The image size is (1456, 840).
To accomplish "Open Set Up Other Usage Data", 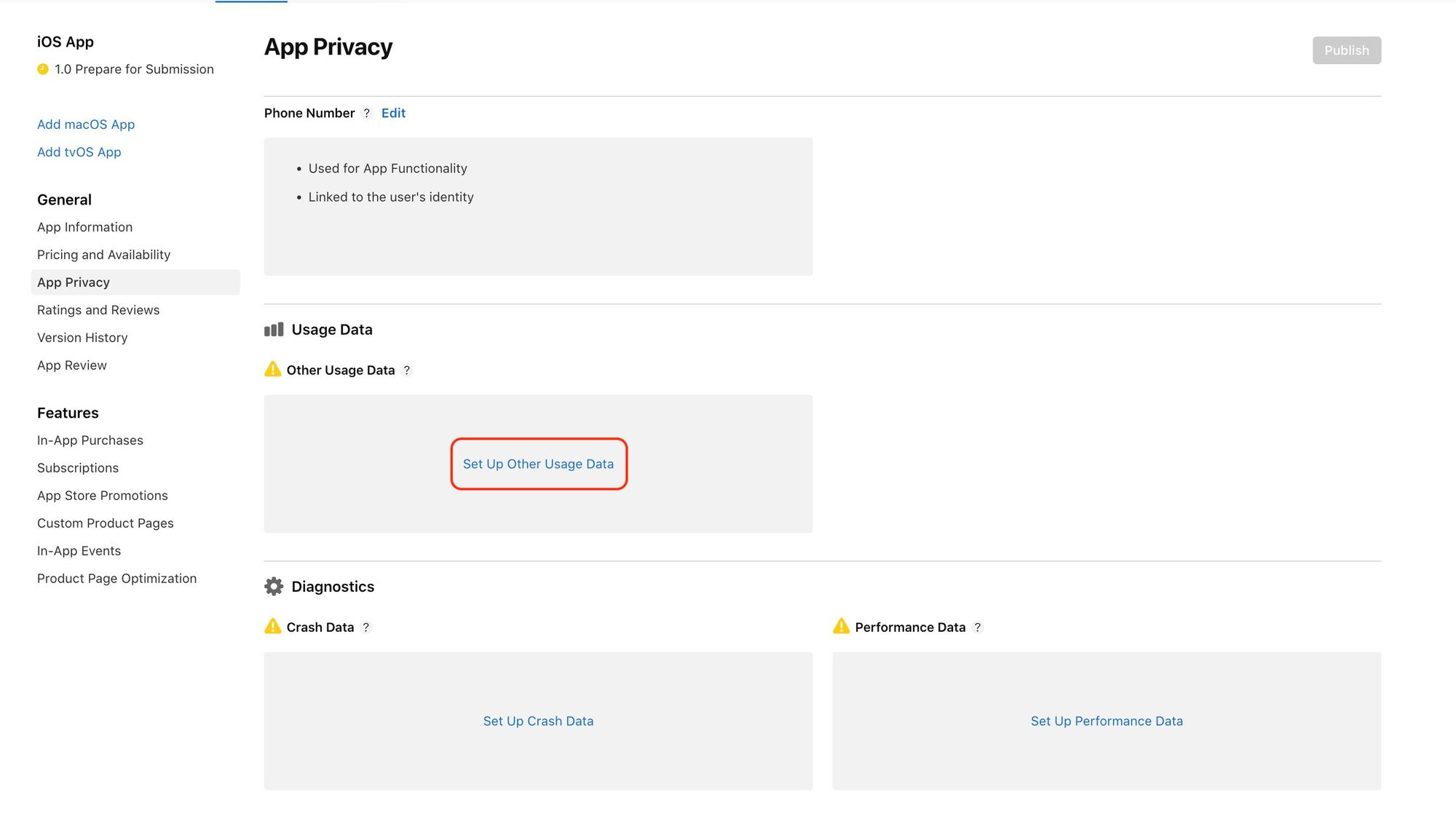I will tap(538, 464).
